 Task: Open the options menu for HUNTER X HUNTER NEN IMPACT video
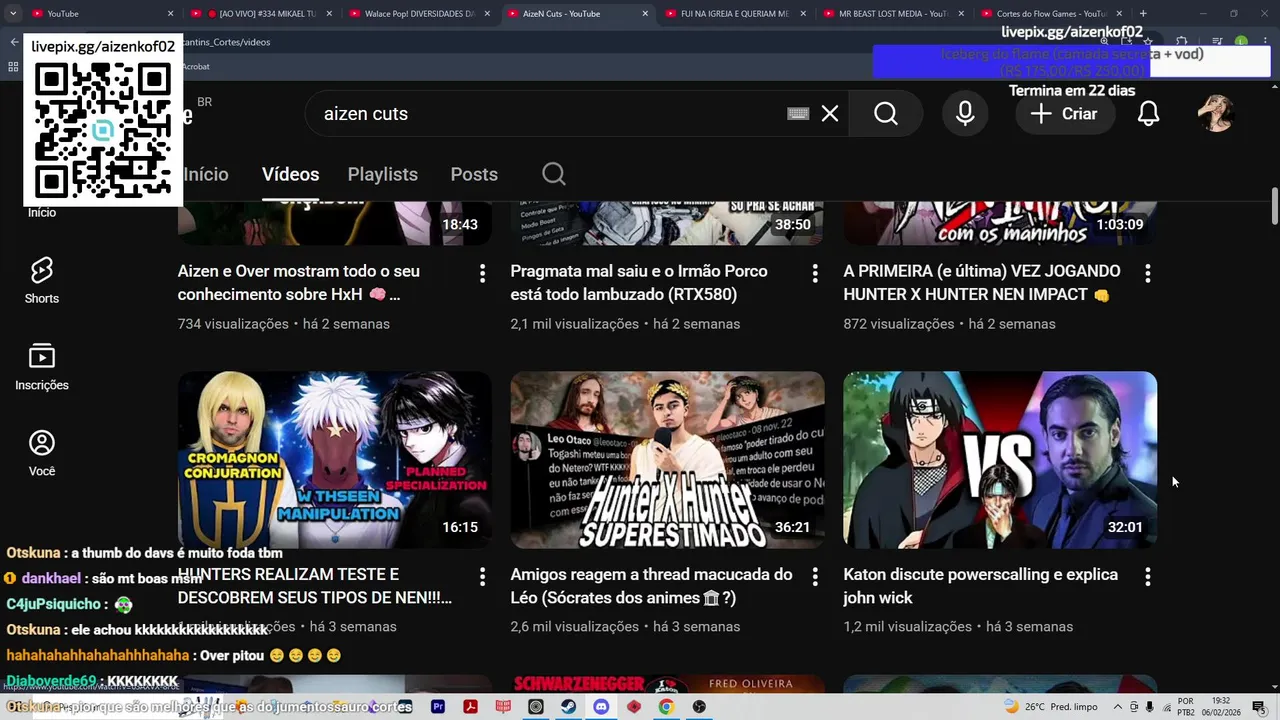pos(1148,273)
